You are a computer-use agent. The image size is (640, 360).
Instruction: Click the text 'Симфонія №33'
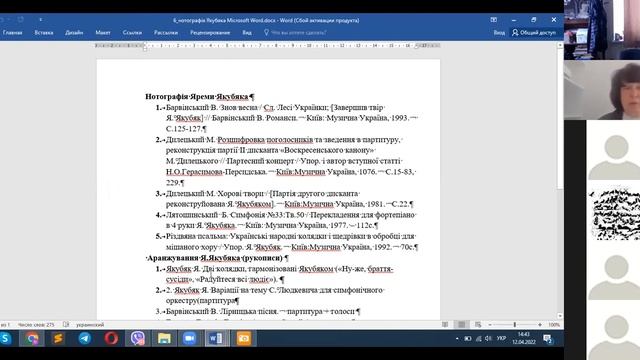256,215
